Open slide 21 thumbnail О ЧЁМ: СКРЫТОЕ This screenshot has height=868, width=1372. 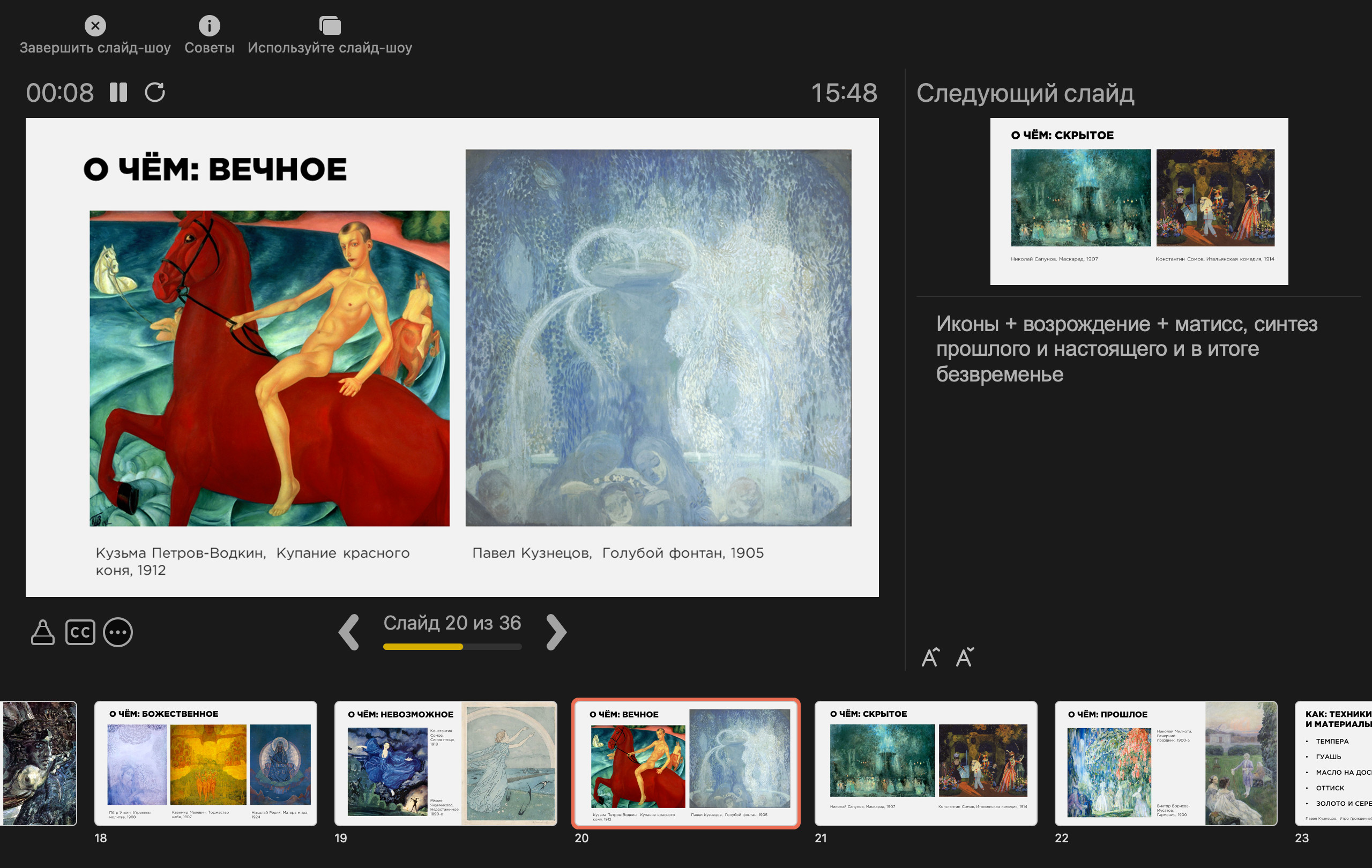click(926, 763)
